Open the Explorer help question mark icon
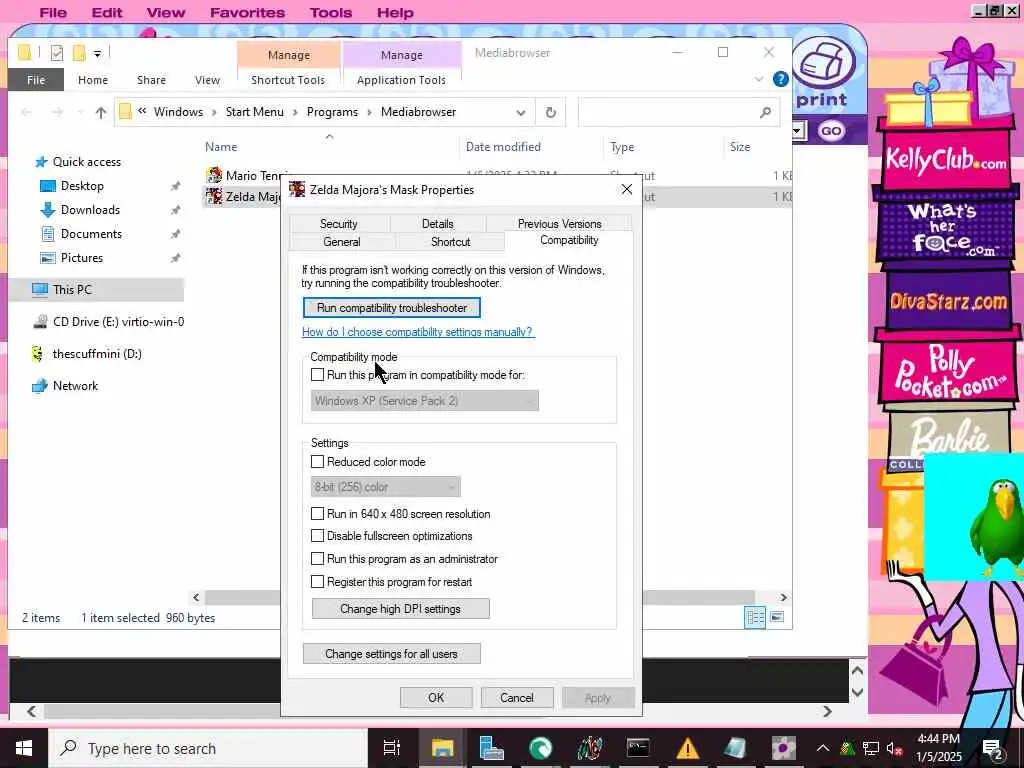Viewport: 1024px width, 768px height. (780, 80)
